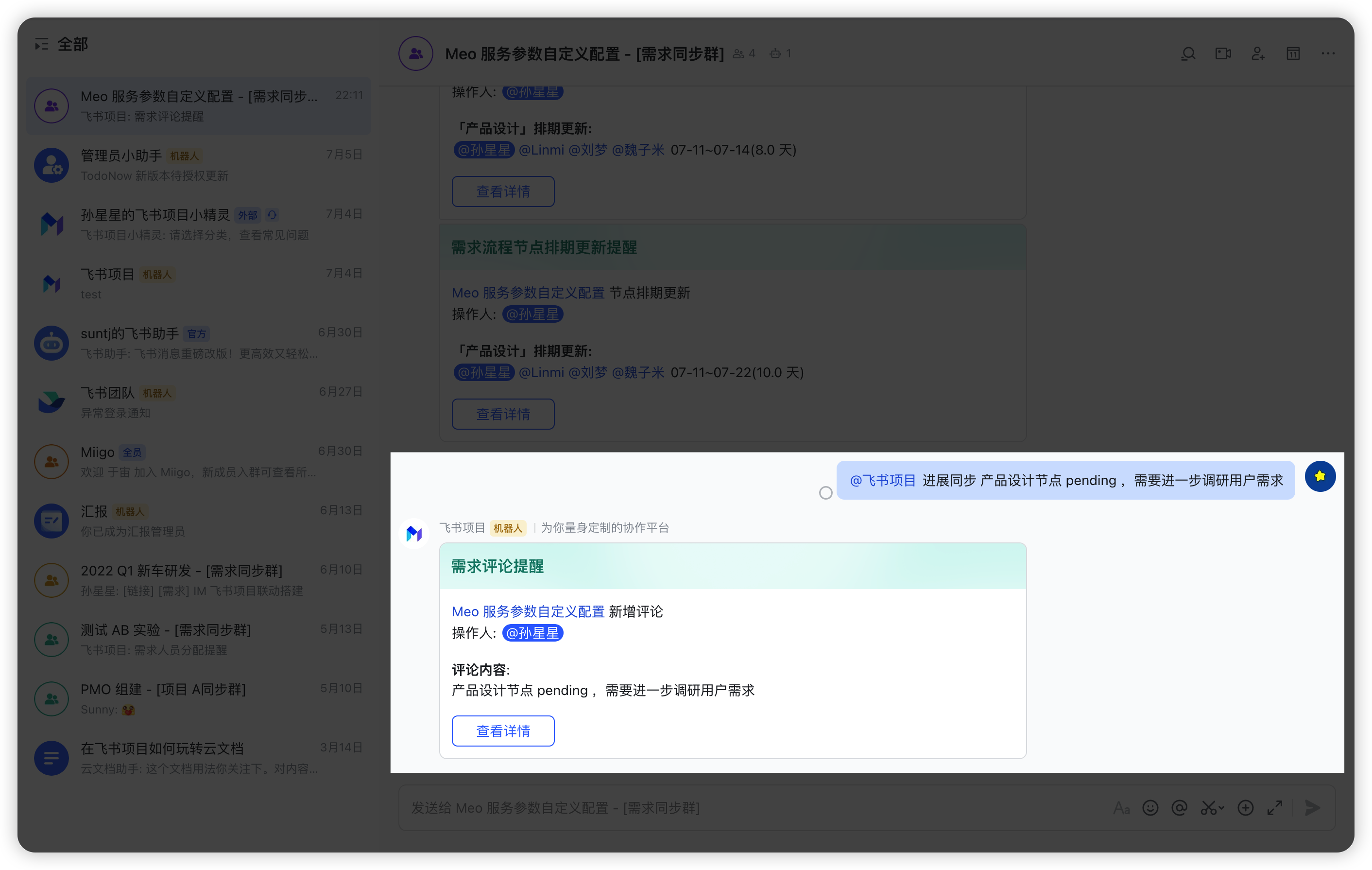The height and width of the screenshot is (870, 1372).
Task: Open Meo 服务参数自定义配置 link in 新增评论 card
Action: 528,612
